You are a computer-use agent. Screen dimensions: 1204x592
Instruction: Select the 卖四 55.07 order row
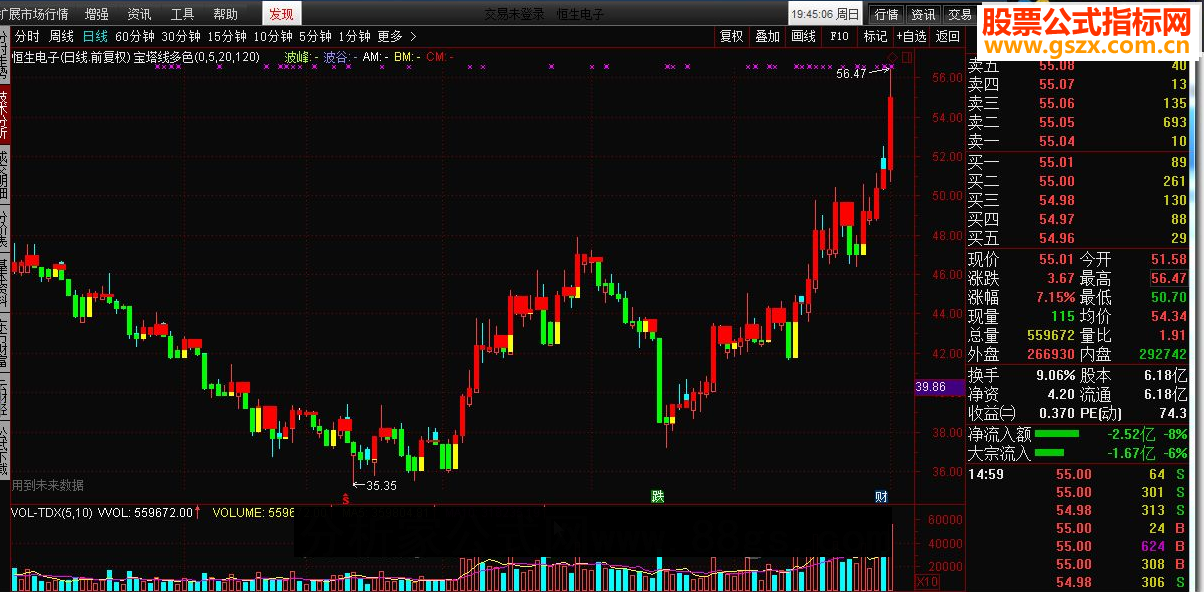tap(1078, 84)
